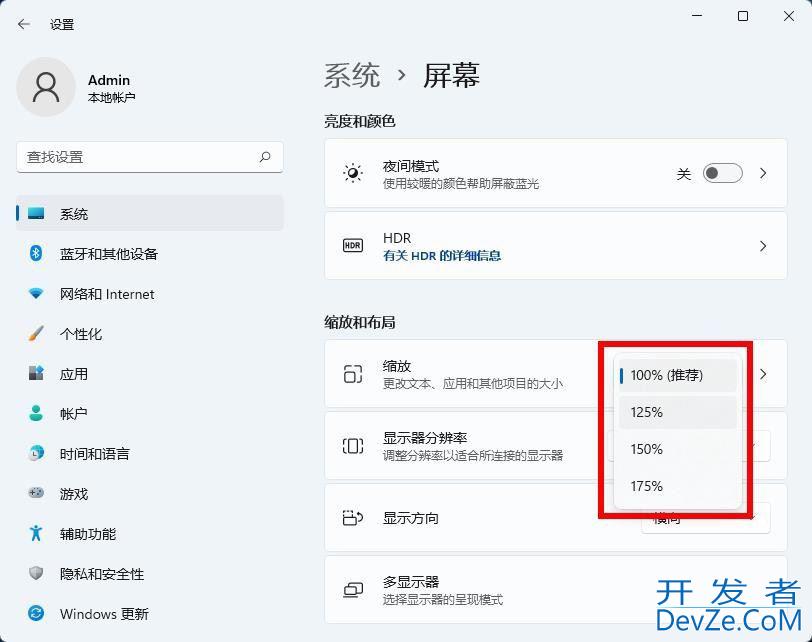Open 隐私和安全性 settings page
Screen dimensions: 812x642
[150, 573]
